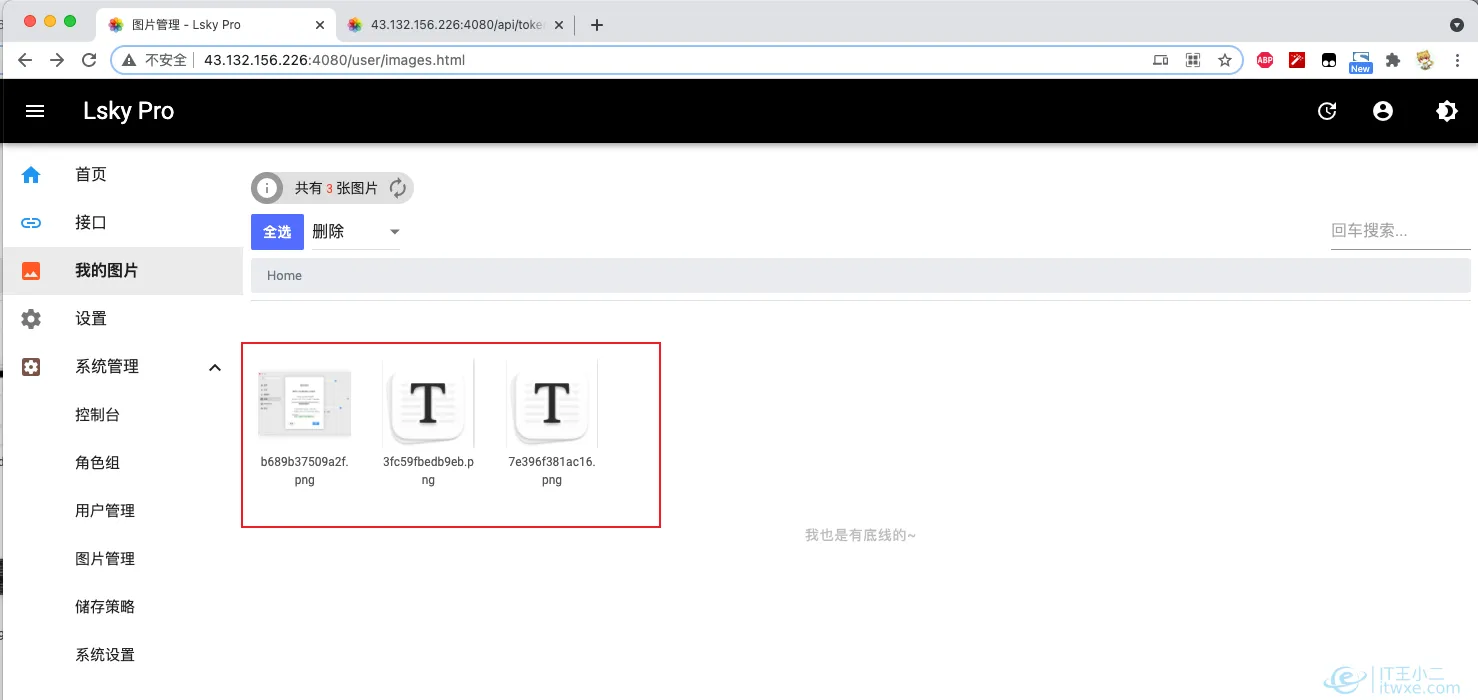Open the user account icon menu
Image resolution: width=1478 pixels, height=700 pixels.
coord(1383,111)
